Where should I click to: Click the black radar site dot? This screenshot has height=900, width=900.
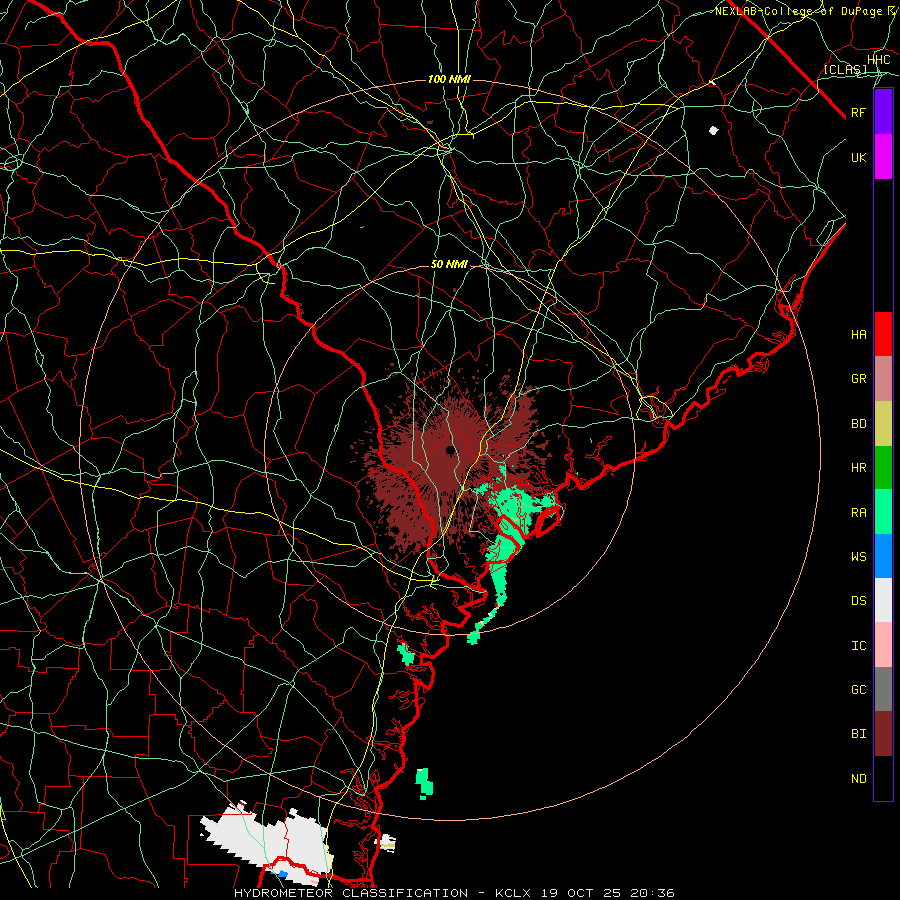point(450,451)
